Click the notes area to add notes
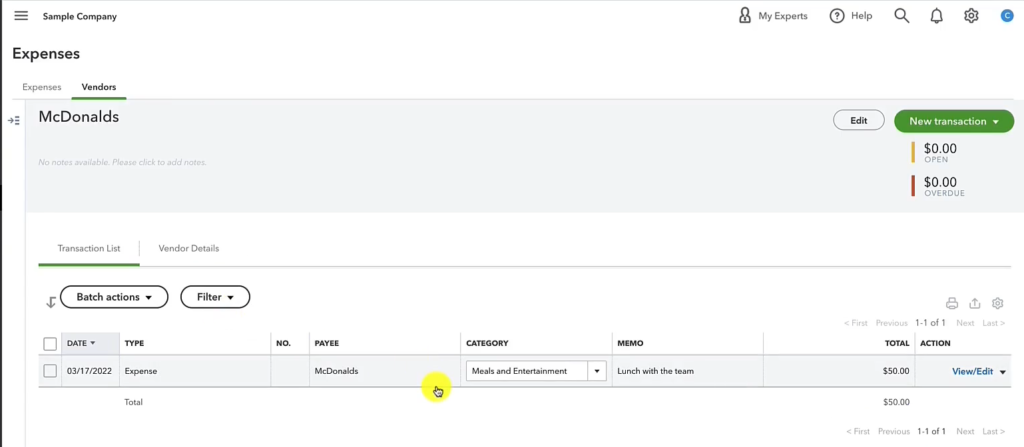 (x=122, y=162)
